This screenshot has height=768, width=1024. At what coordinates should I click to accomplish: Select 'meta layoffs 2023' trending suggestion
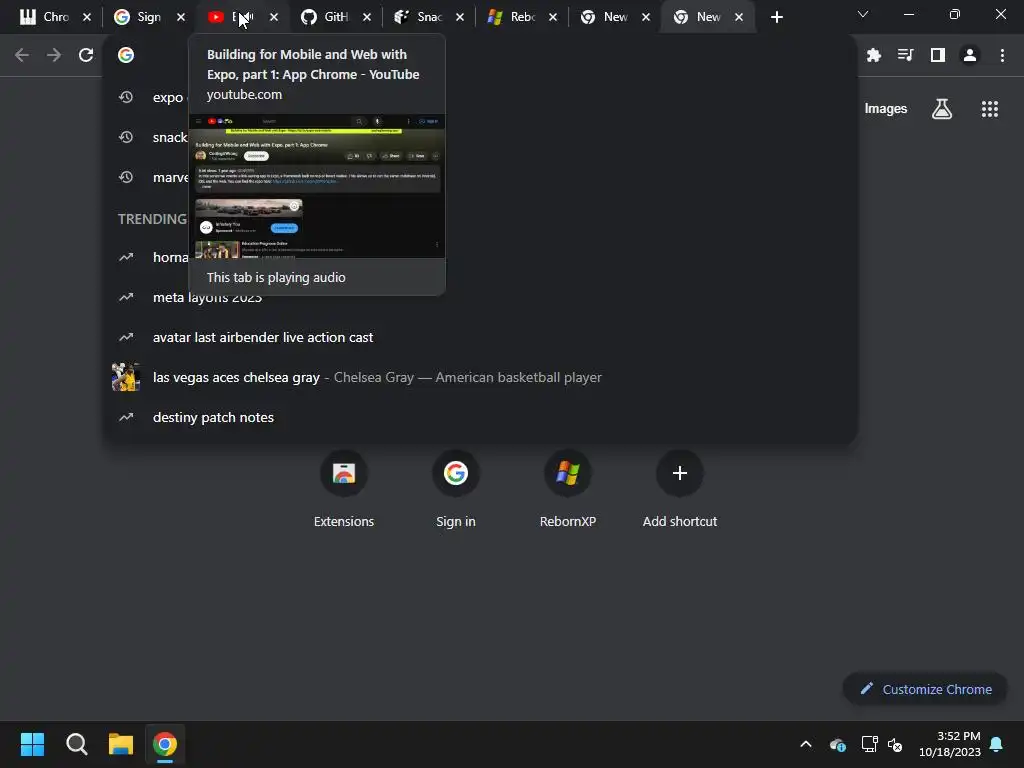pyautogui.click(x=480, y=297)
